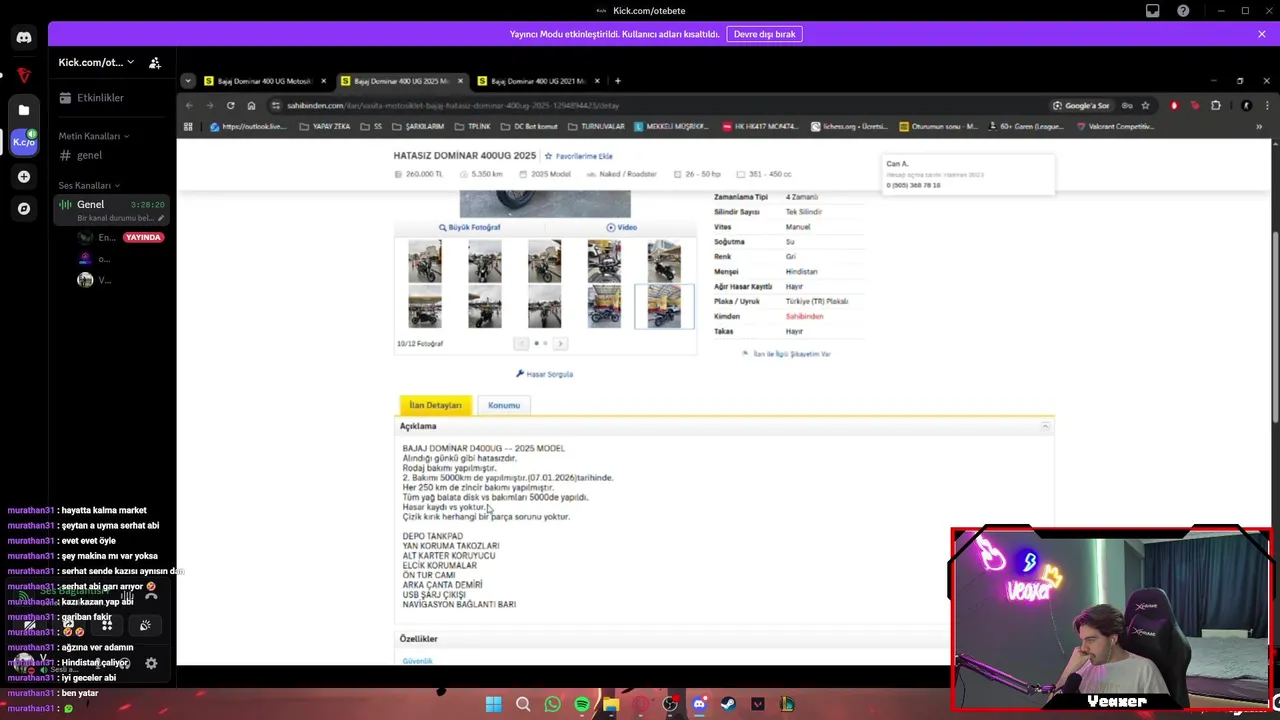1280x720 pixels.
Task: Open the activities soundboard icon in voice panel
Action: [145, 625]
